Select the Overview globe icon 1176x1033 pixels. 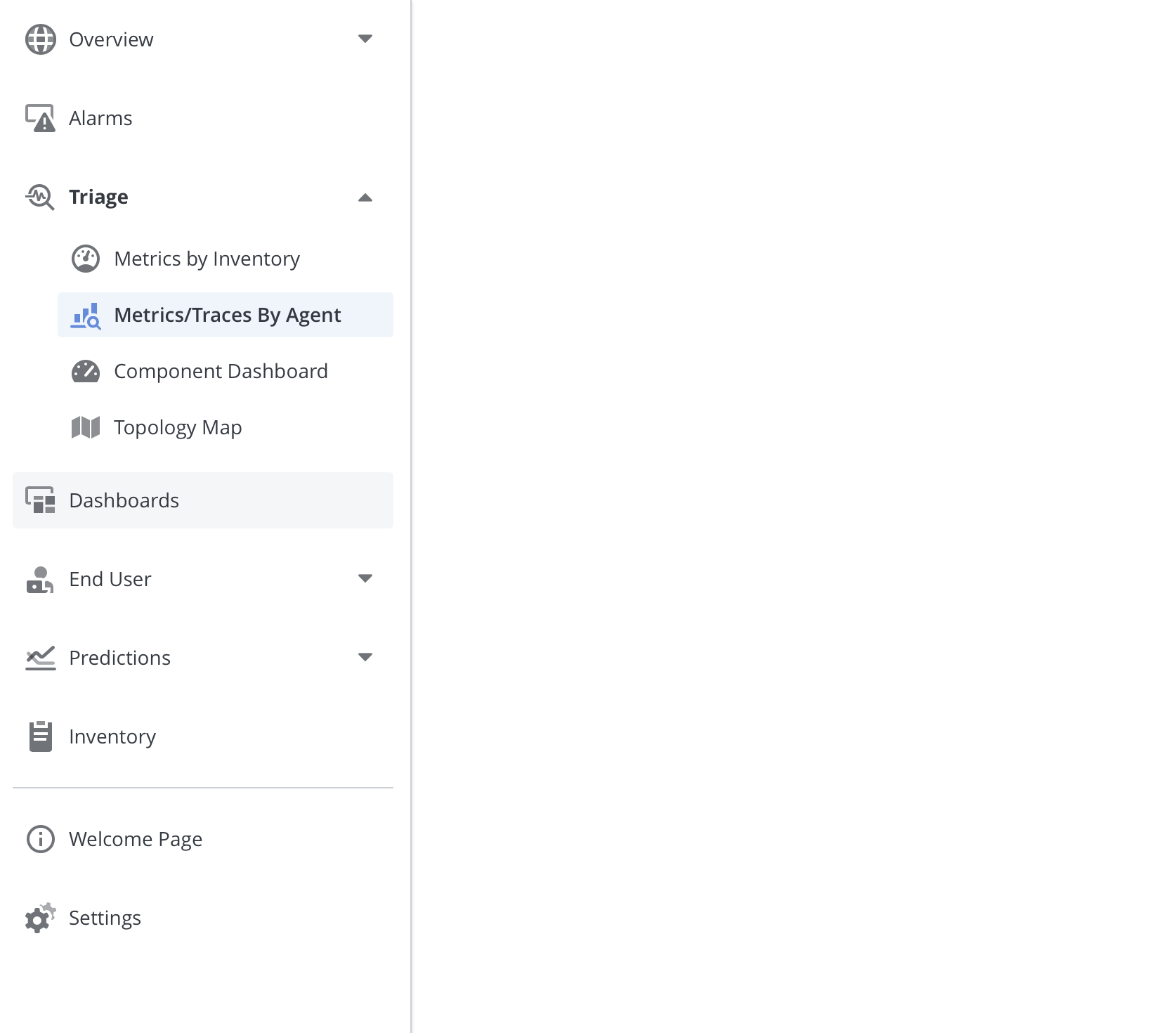tap(40, 39)
